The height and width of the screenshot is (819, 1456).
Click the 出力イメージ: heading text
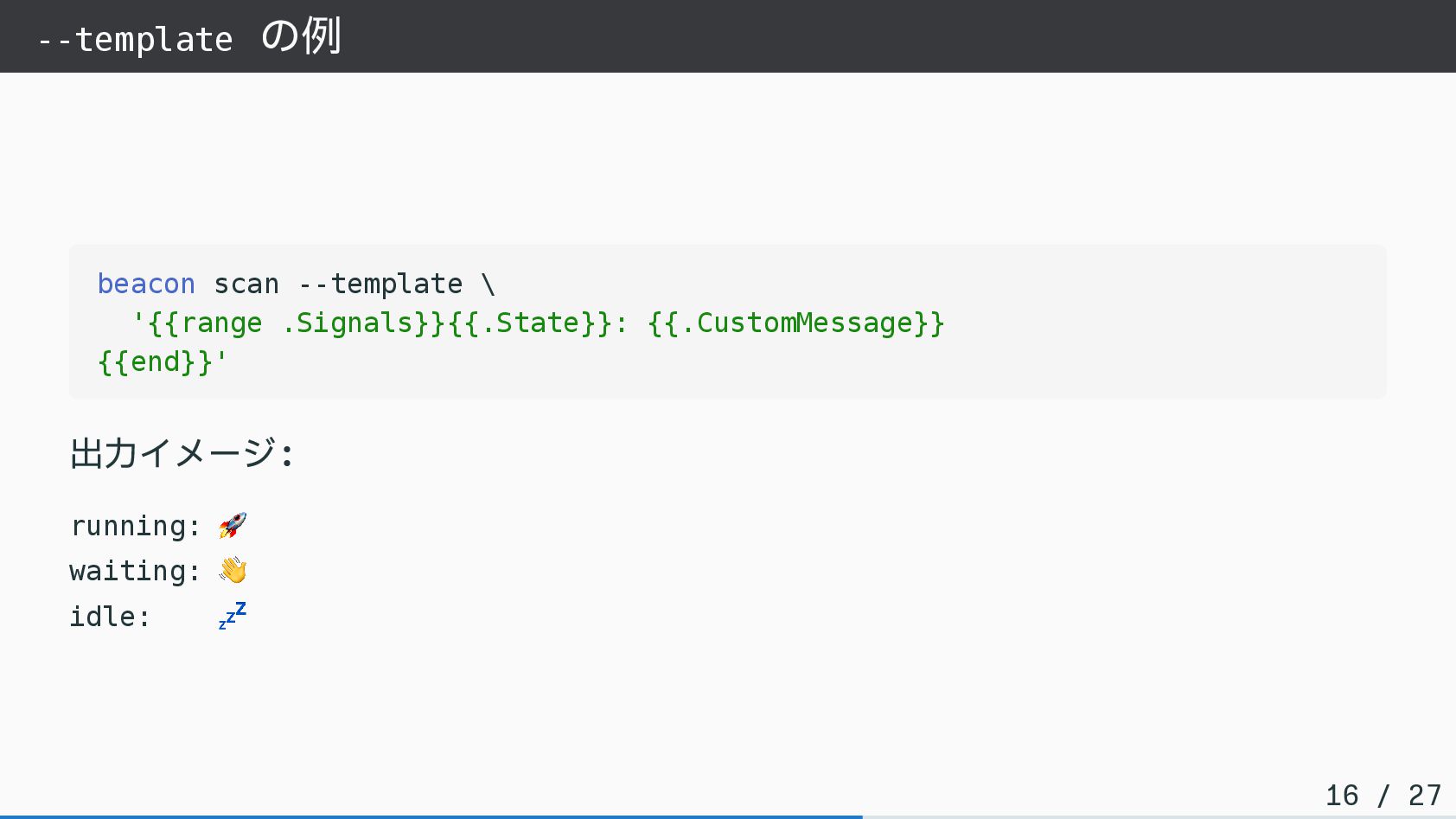point(182,453)
